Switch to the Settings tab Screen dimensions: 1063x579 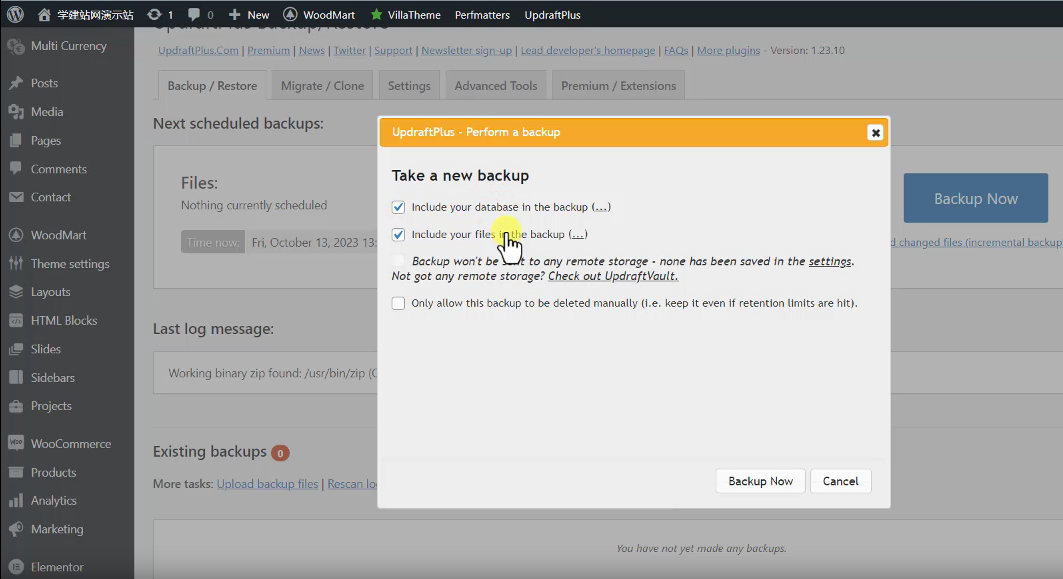409,85
